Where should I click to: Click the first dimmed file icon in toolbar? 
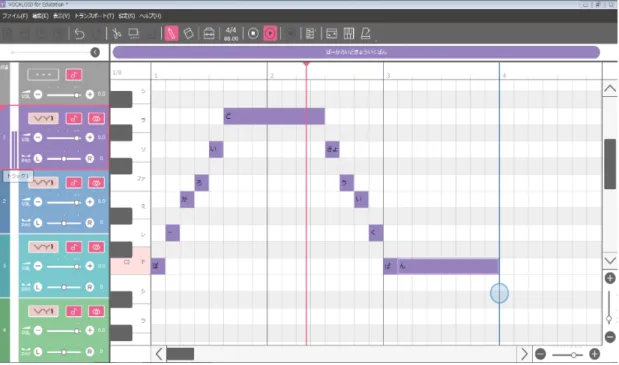tap(8, 34)
